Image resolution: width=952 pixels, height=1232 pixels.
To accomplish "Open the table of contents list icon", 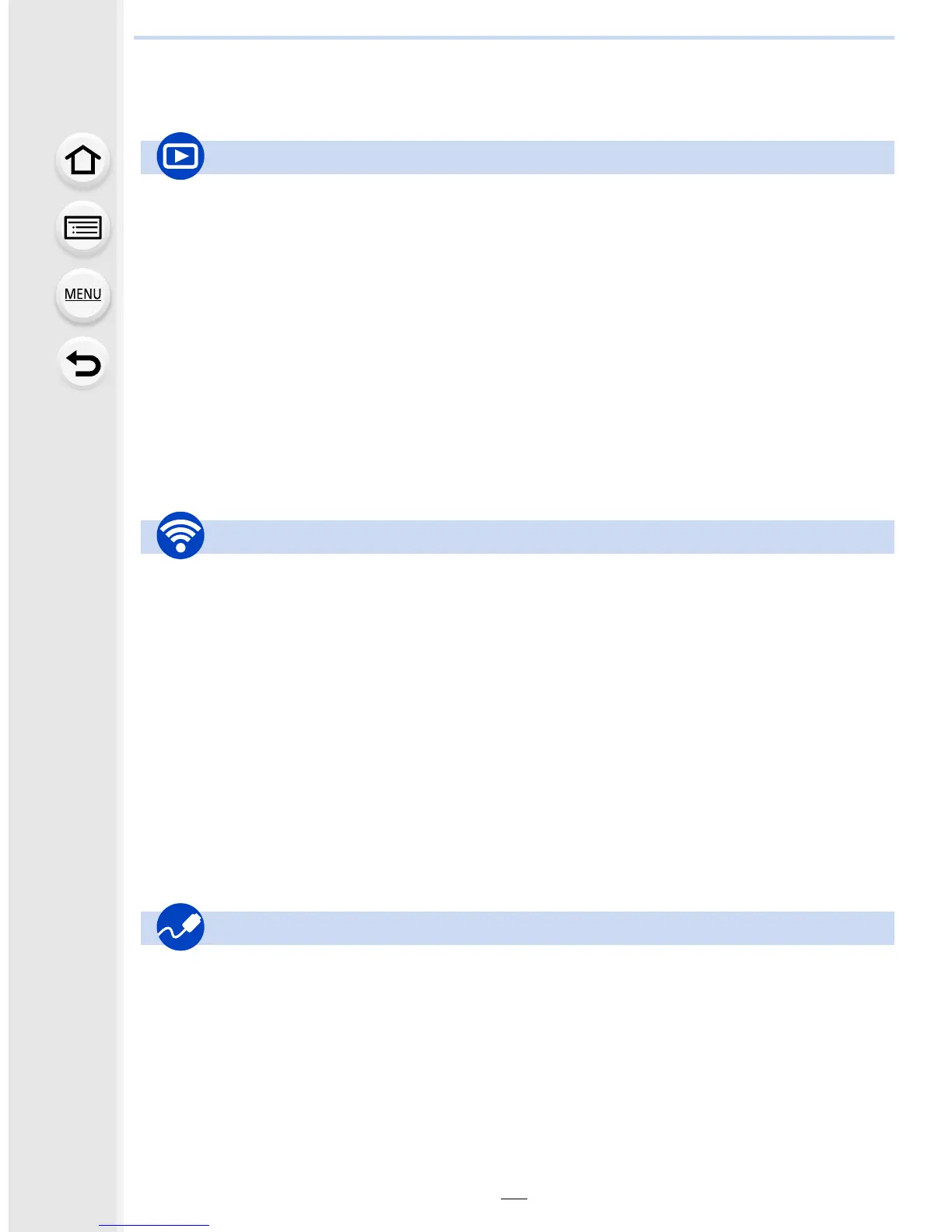I will 82,228.
